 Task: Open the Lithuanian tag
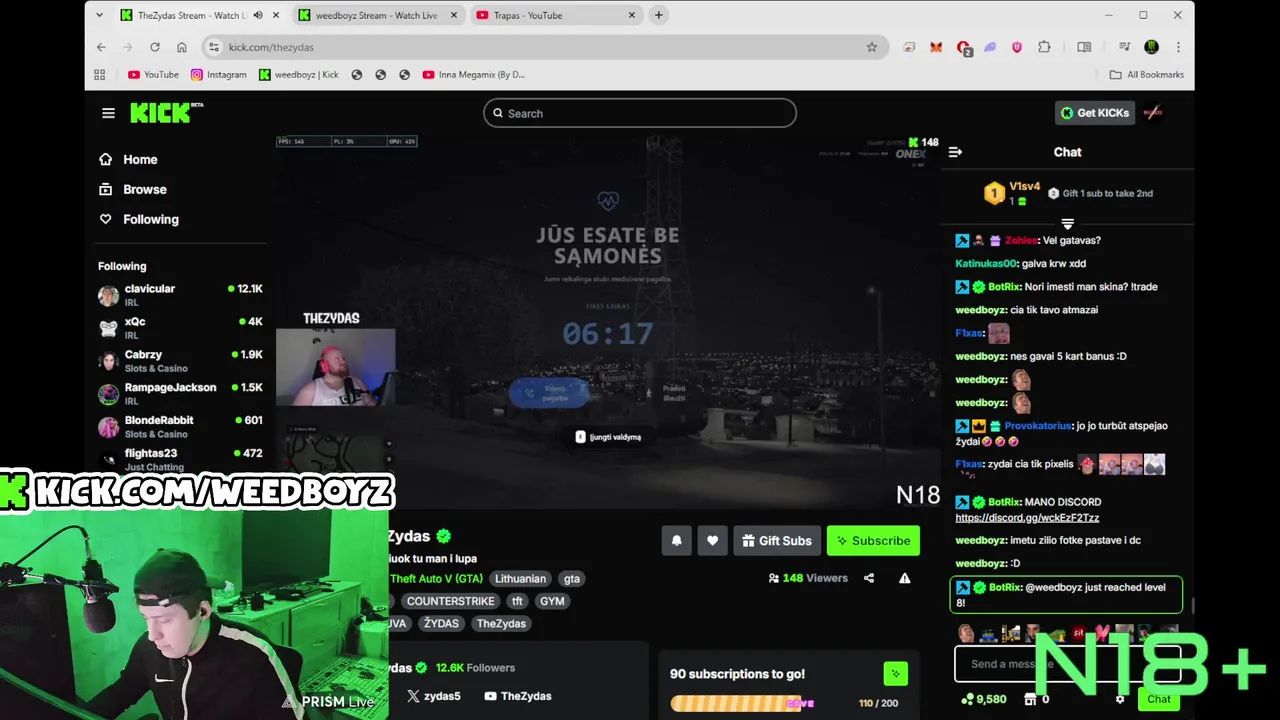pyautogui.click(x=520, y=579)
